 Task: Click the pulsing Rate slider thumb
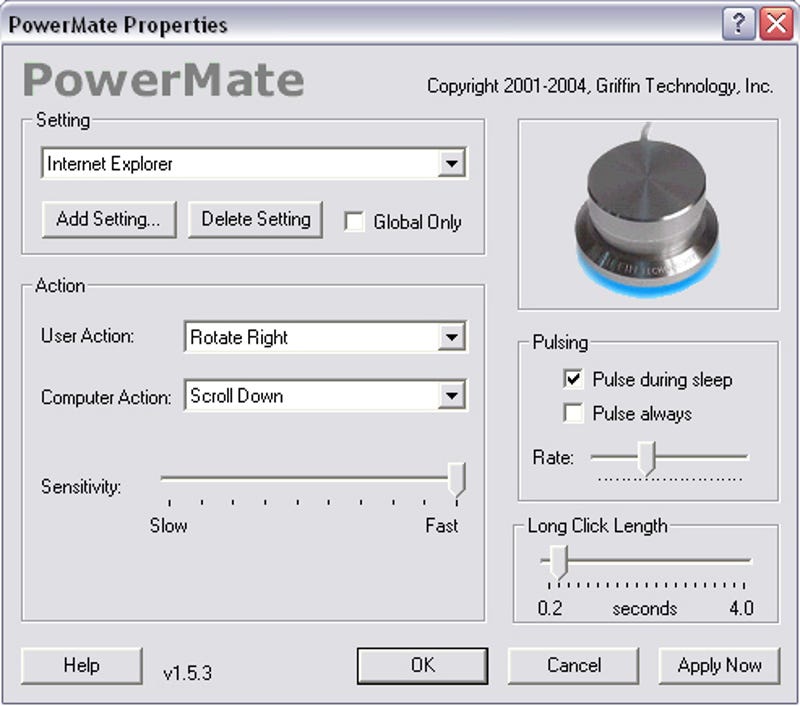pyautogui.click(x=647, y=459)
